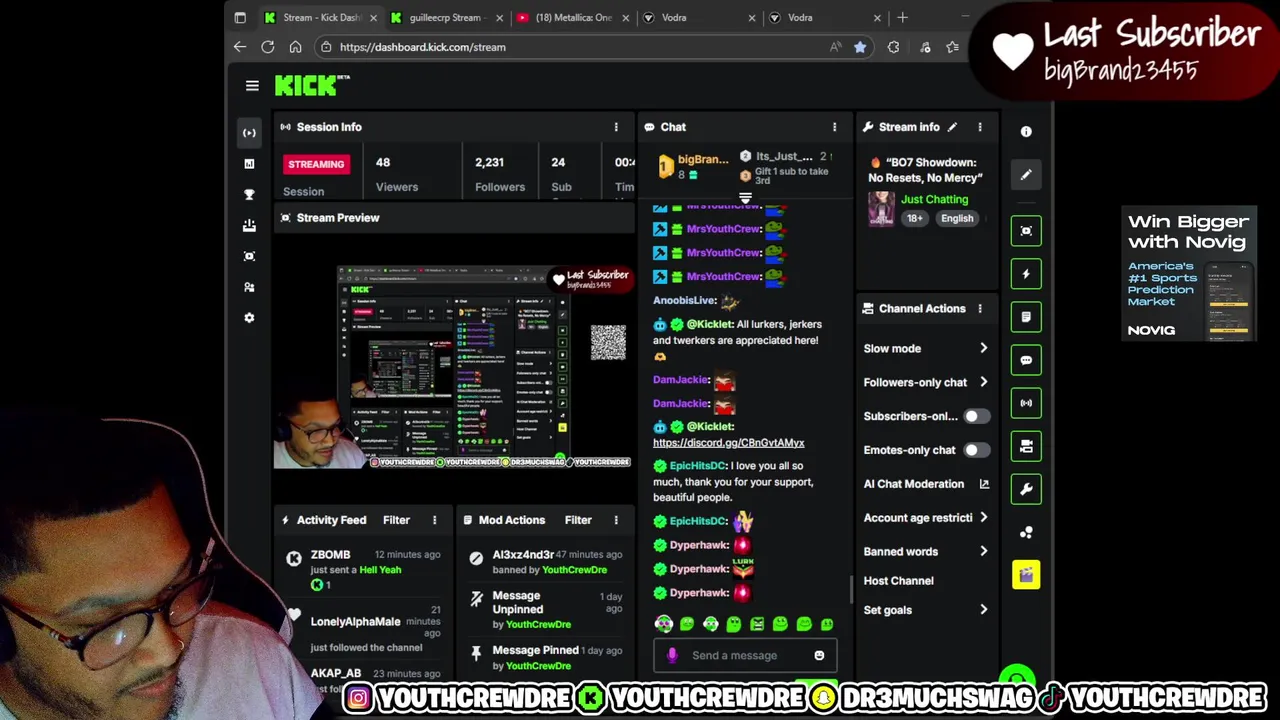Go back in the browser
1280x720 pixels.
tap(240, 47)
